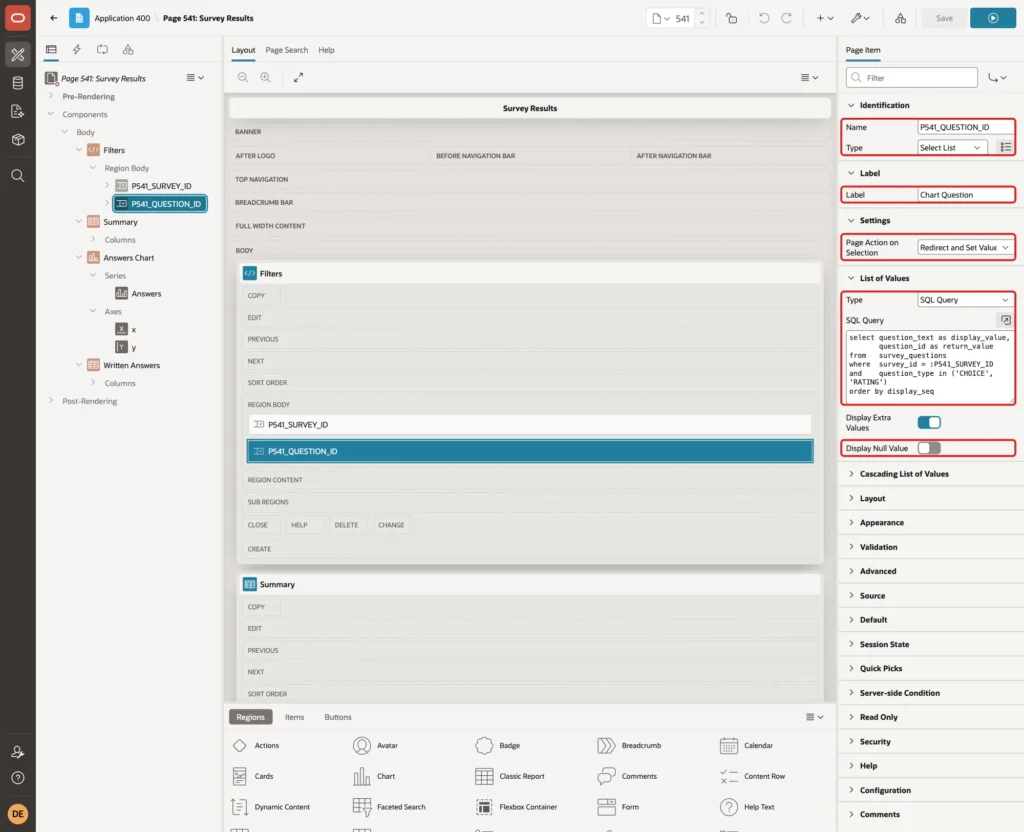Select the Processing tab icon
This screenshot has width=1024, height=832.
103,50
